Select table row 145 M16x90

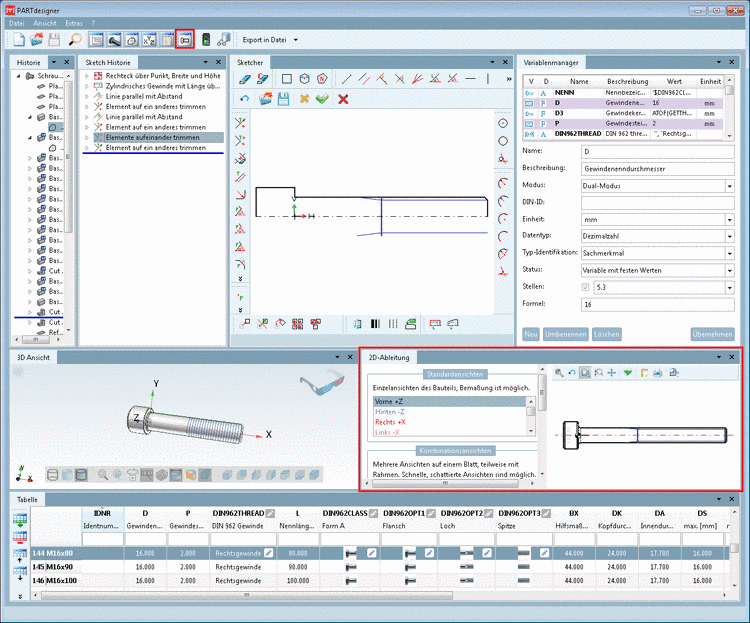(380, 567)
